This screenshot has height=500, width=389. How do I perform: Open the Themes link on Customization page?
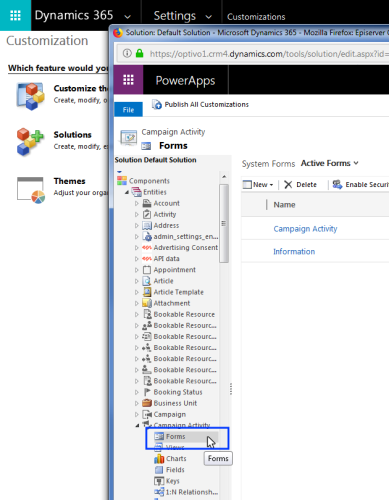[x=69, y=181]
